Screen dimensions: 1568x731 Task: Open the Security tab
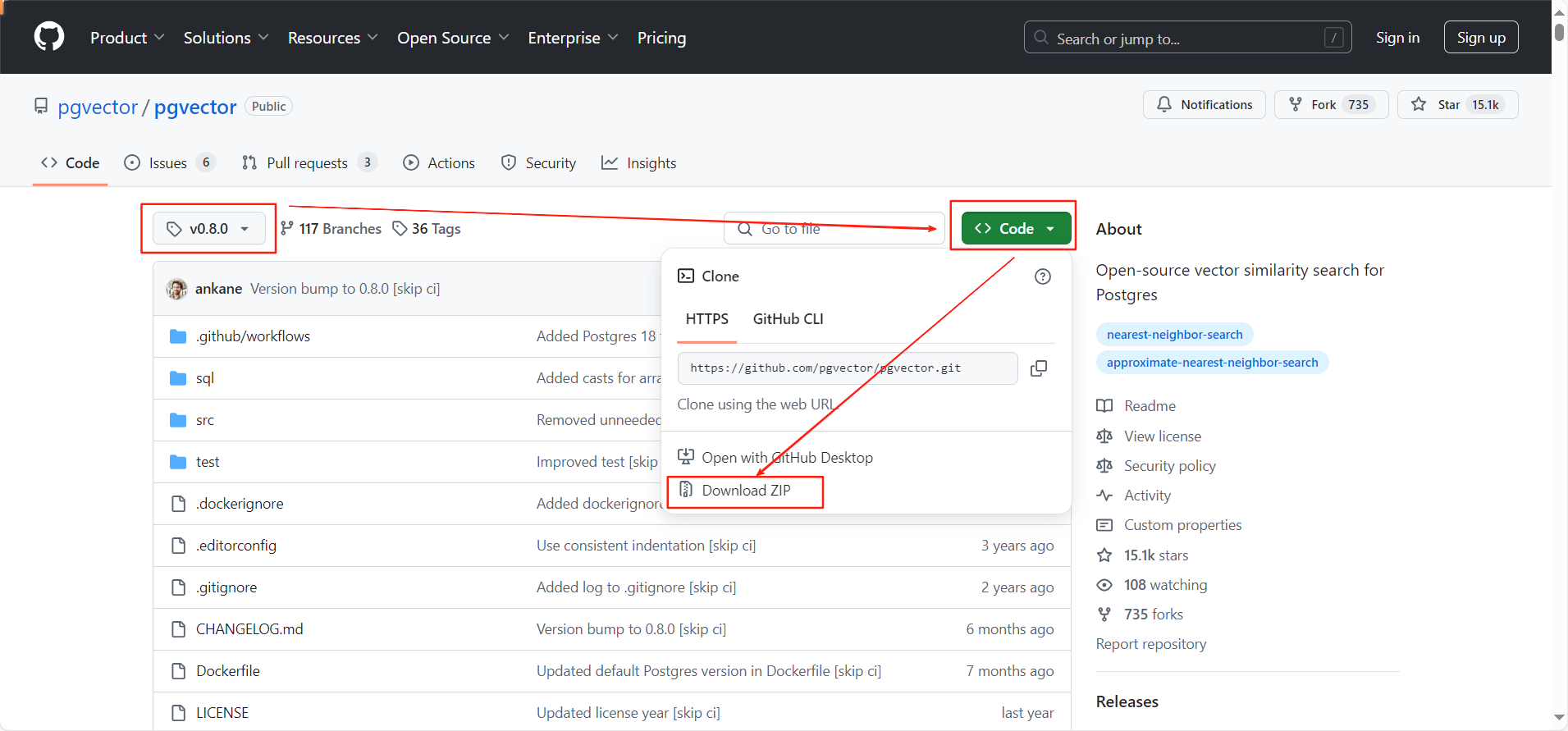[x=539, y=163]
